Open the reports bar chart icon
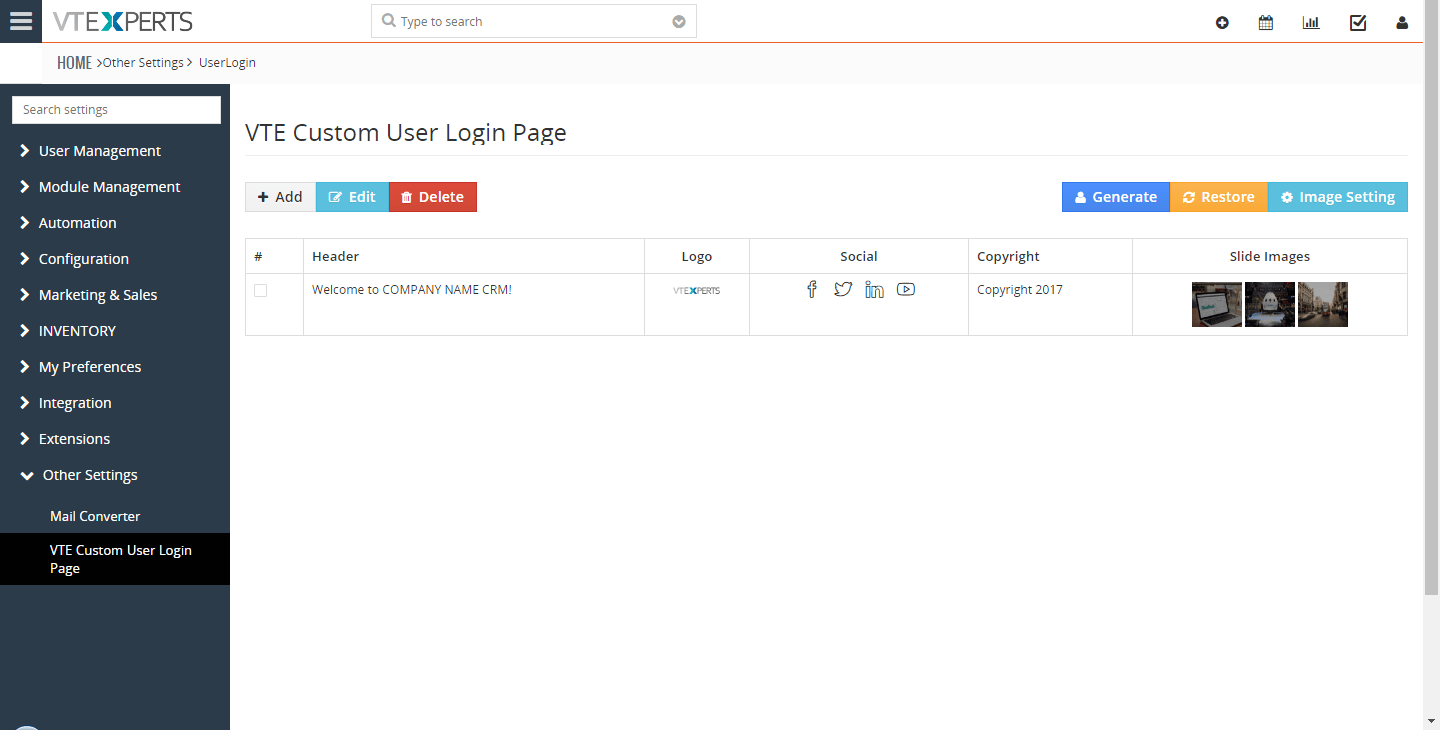 1311,21
